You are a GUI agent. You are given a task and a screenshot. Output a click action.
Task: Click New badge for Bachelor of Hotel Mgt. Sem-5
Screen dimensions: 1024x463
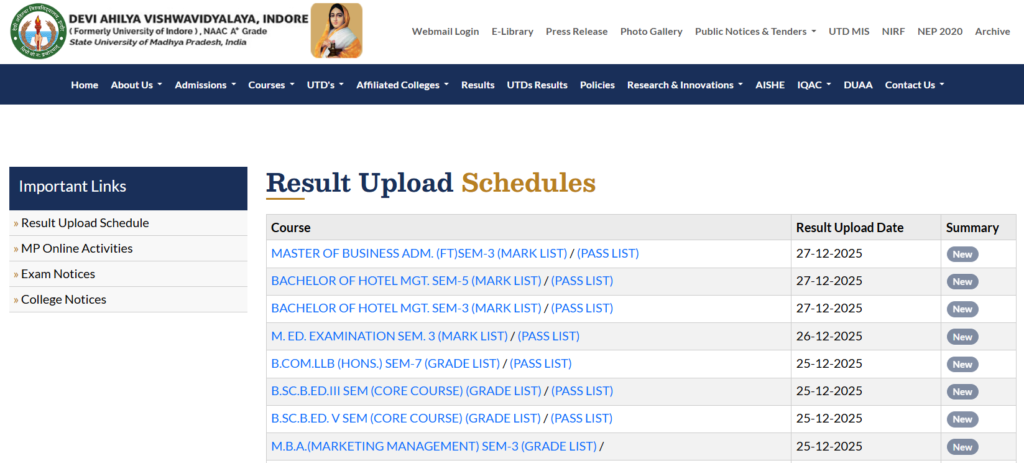coord(962,282)
